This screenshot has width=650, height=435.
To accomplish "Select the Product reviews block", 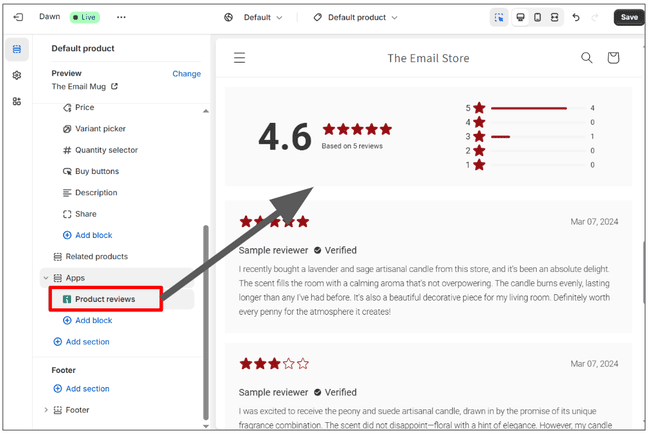I will (x=105, y=299).
